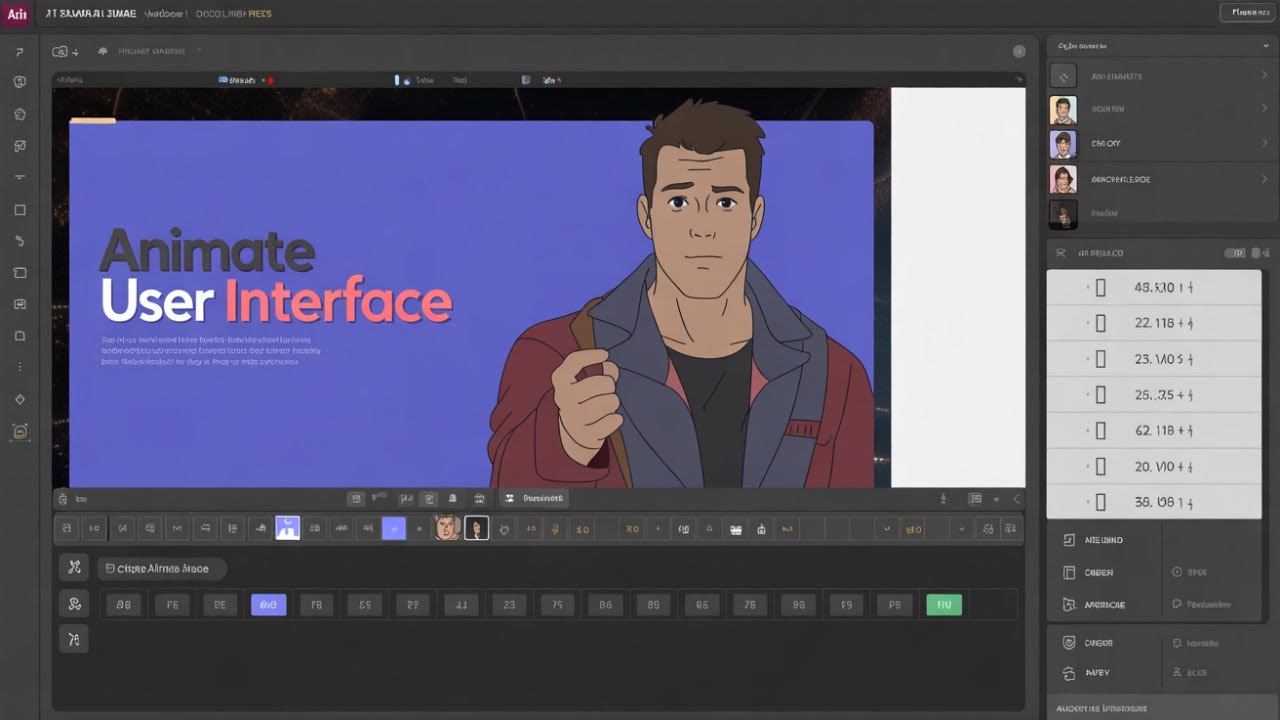Toggle checkbox in the '48. XI0' row
Image resolution: width=1280 pixels, height=720 pixels.
click(1101, 288)
